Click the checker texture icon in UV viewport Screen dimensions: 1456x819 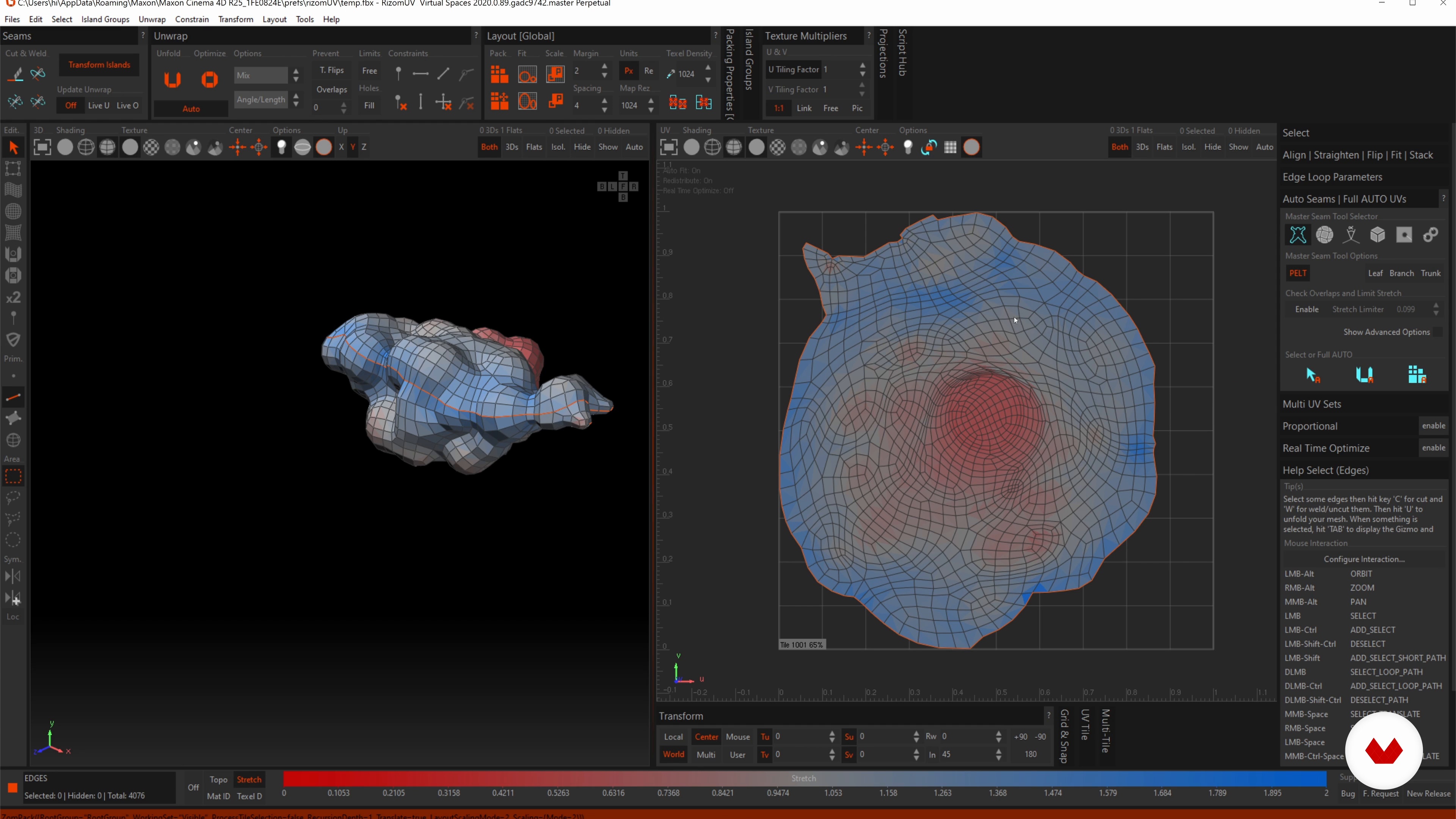coord(778,147)
